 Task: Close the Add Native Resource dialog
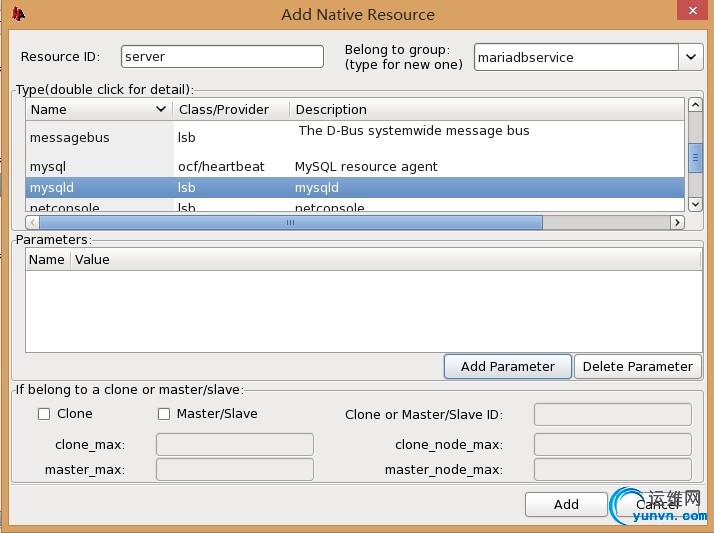689,11
